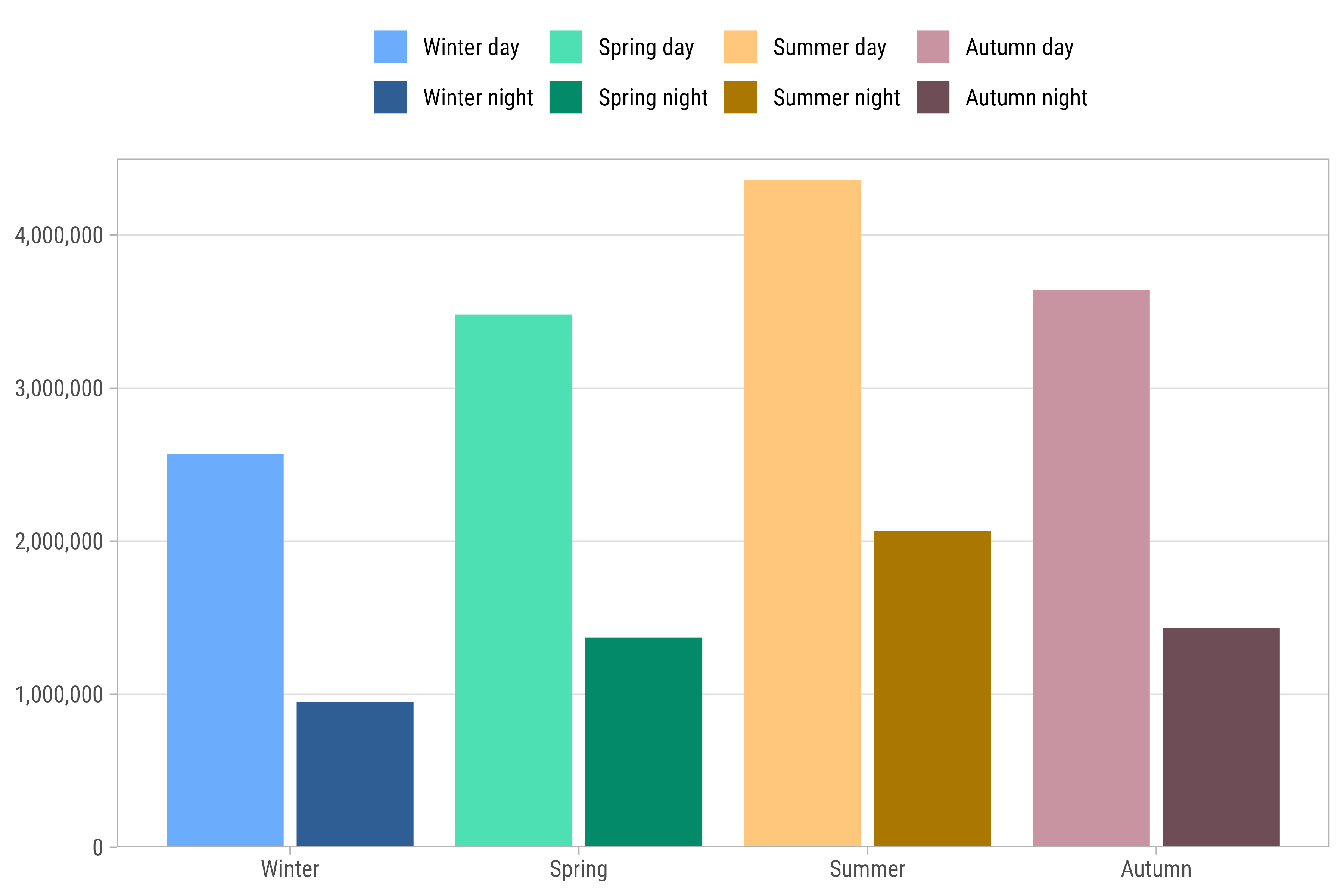
Task: Click the Winter day legend color swatch
Action: pyautogui.click(x=390, y=47)
